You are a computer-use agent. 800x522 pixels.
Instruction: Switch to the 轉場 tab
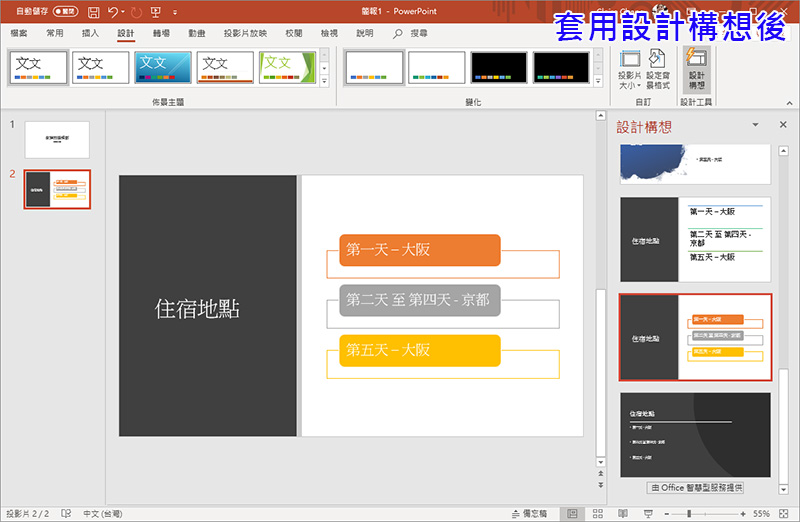[x=161, y=33]
